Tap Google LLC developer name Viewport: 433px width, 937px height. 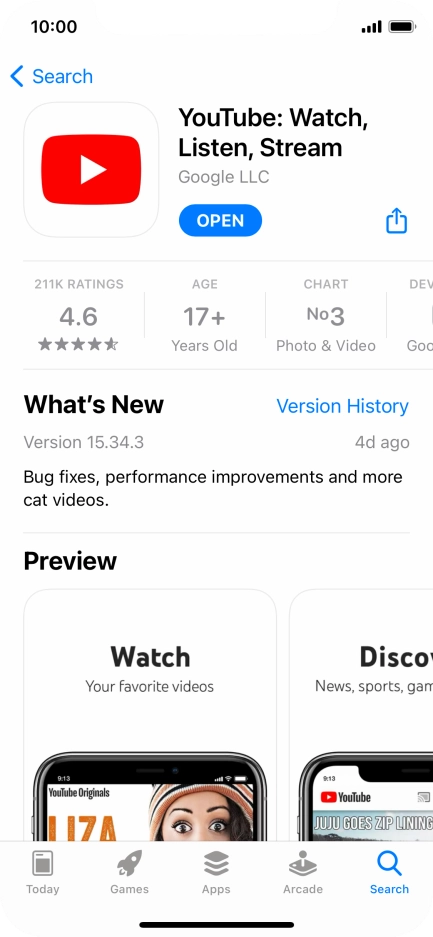[x=223, y=177]
